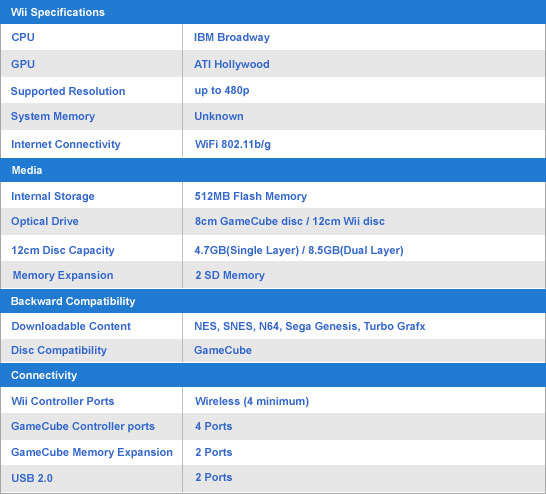Click the 2 SD Memory value
The height and width of the screenshot is (494, 546).
point(230,275)
